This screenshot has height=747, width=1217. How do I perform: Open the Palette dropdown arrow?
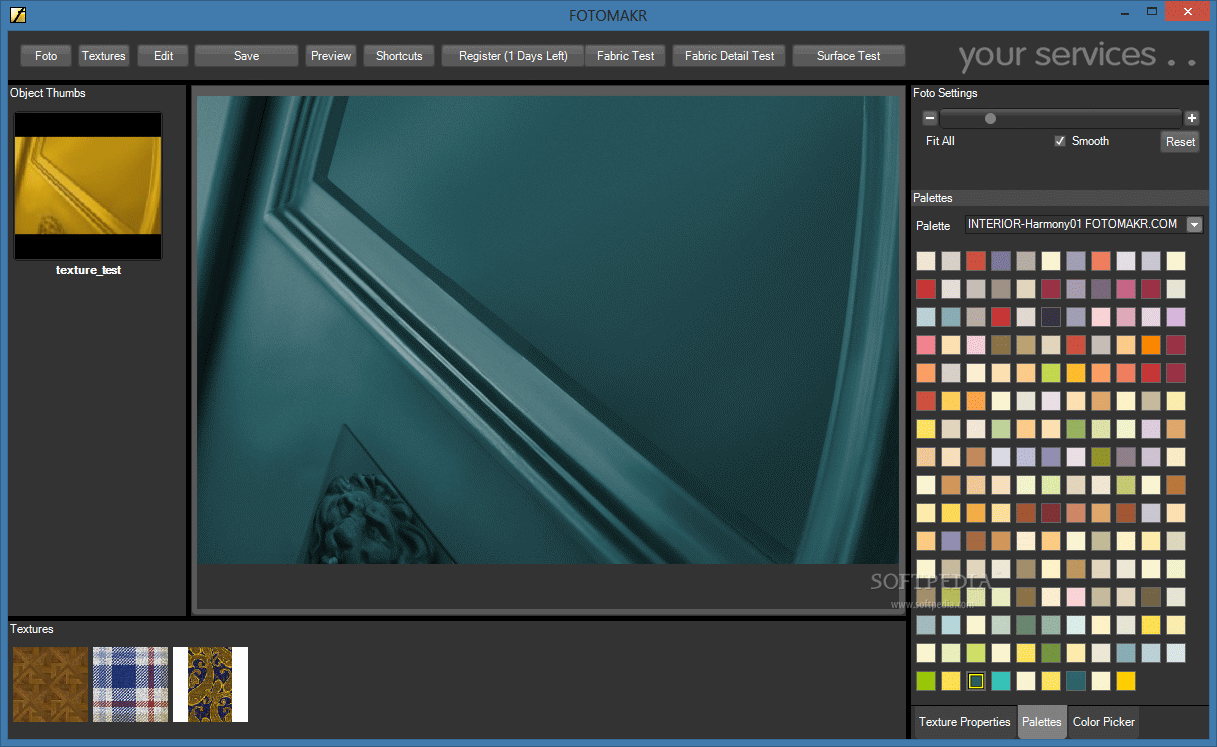tap(1194, 225)
